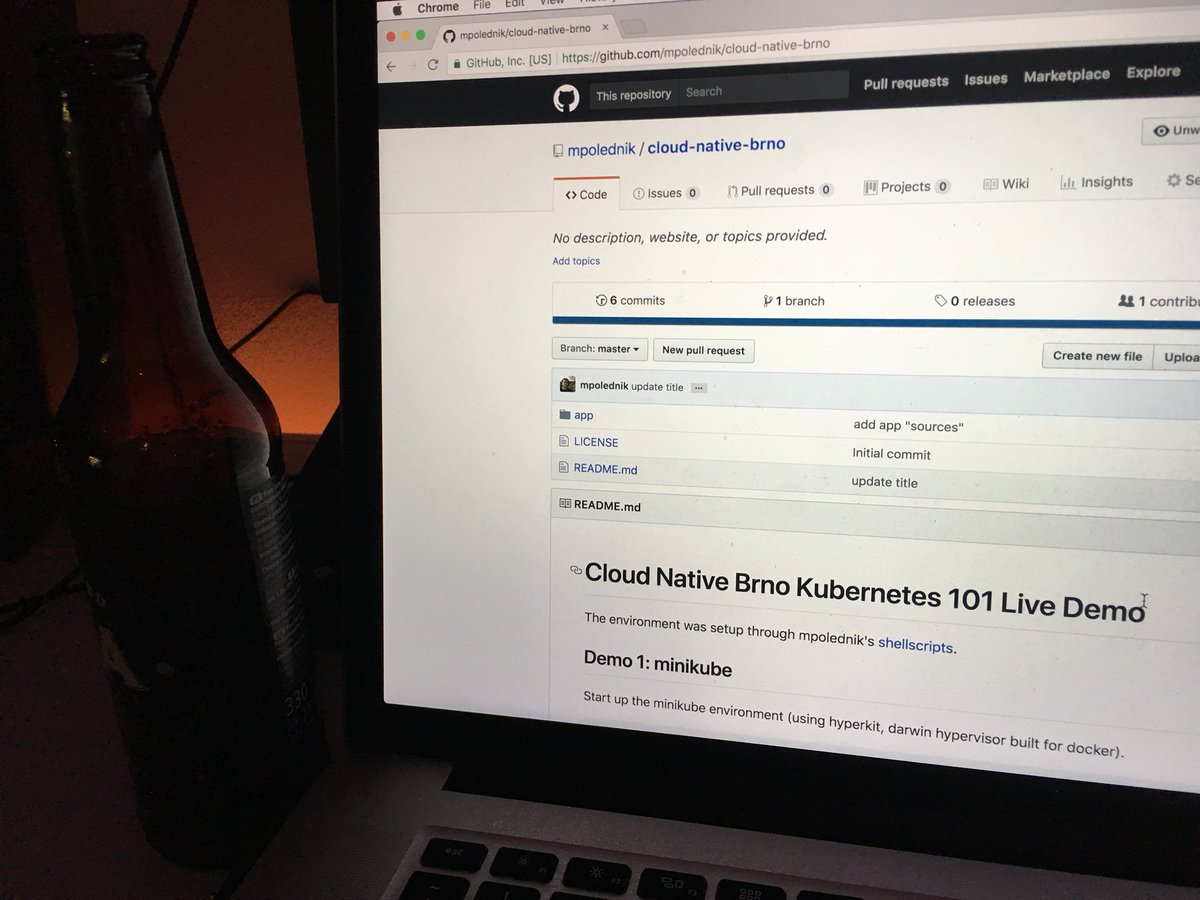Click the browser back arrow
Viewport: 1200px width, 900px height.
(x=391, y=65)
